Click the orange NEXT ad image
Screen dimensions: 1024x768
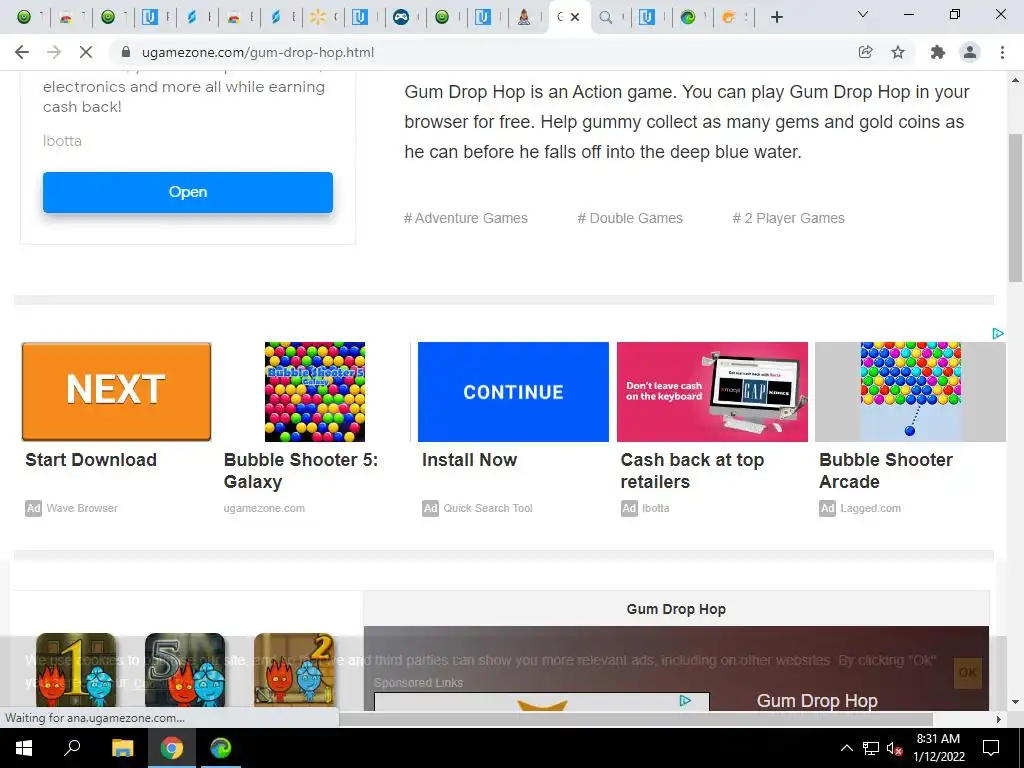(x=116, y=392)
